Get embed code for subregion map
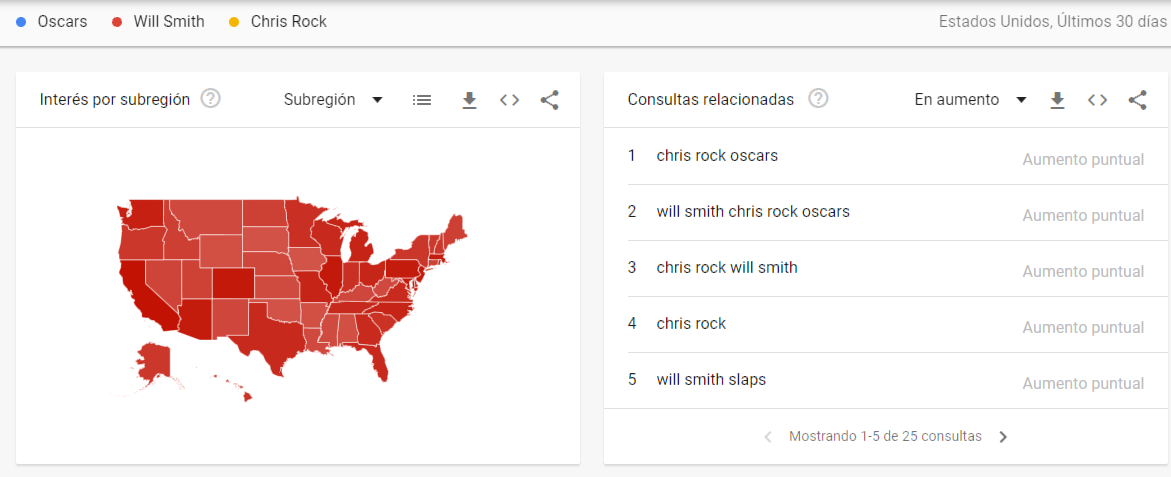This screenshot has width=1171, height=477. [x=509, y=100]
